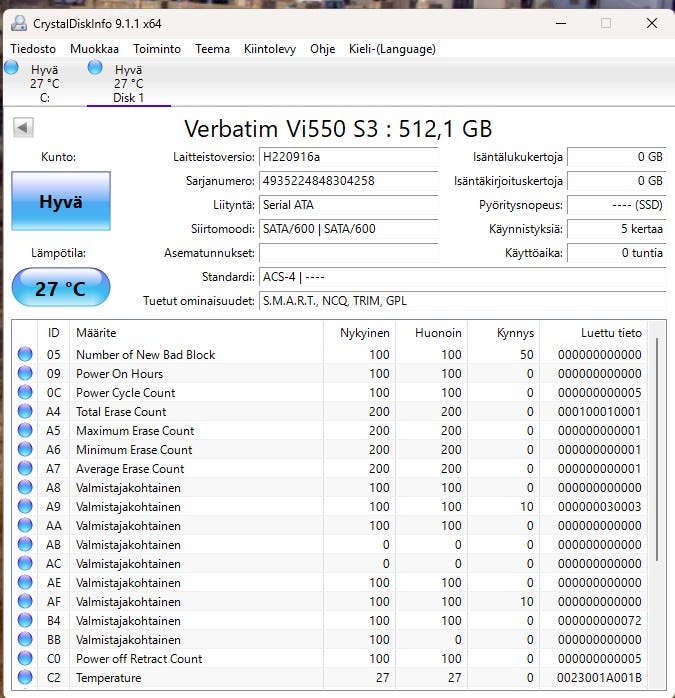Open the Kieli-(Language) menu
The height and width of the screenshot is (698, 675).
392,49
